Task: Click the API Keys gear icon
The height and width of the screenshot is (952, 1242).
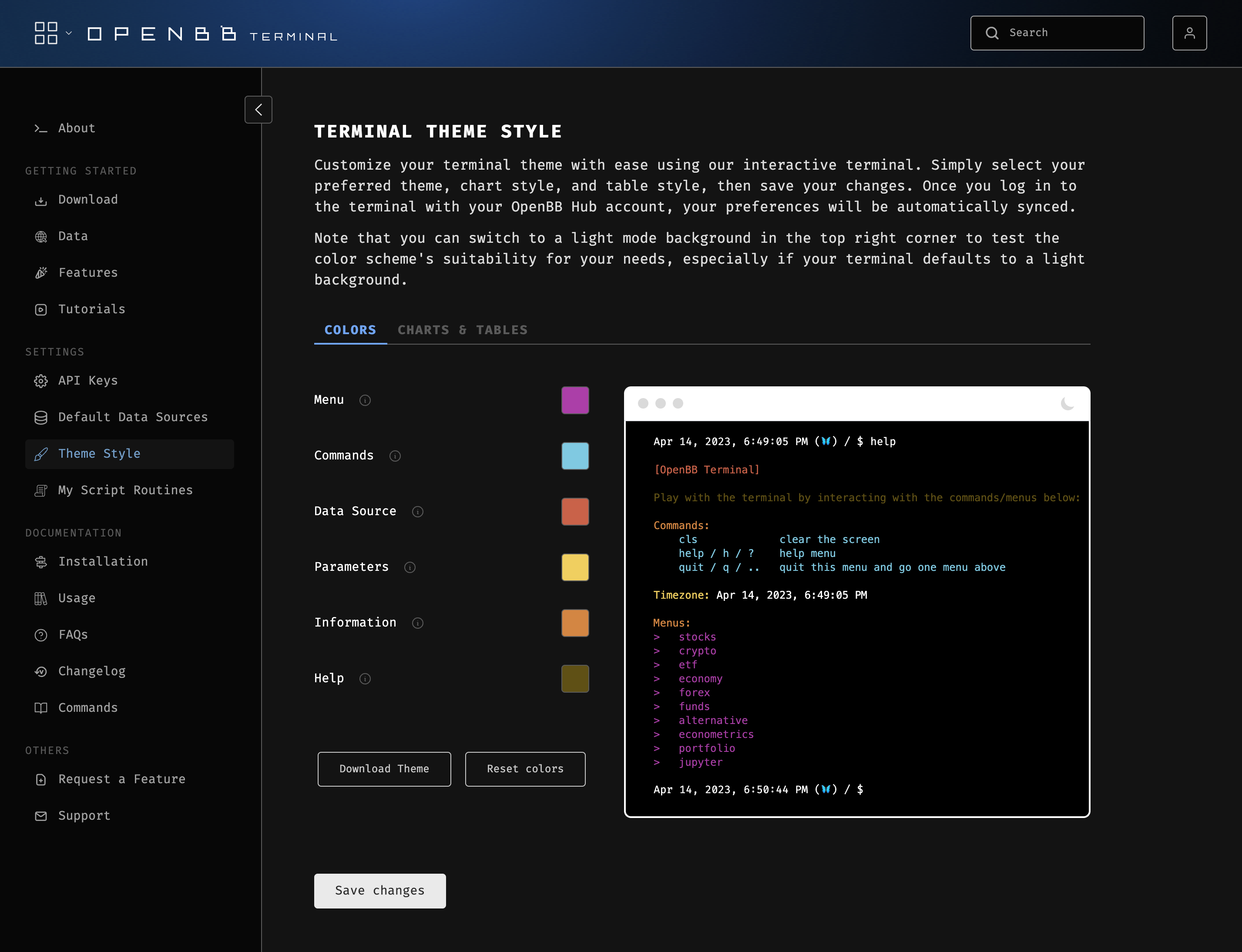Action: coord(41,381)
